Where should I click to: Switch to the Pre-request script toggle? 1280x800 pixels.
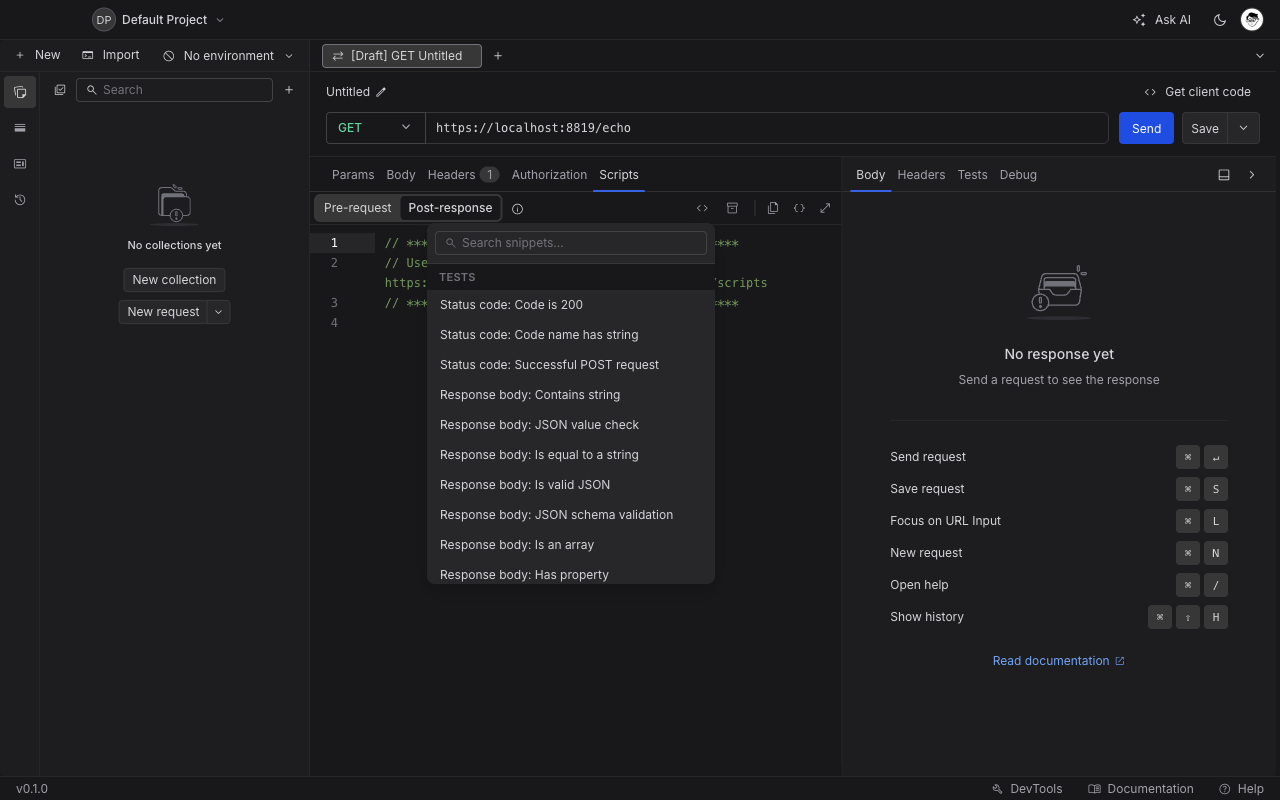pos(357,208)
